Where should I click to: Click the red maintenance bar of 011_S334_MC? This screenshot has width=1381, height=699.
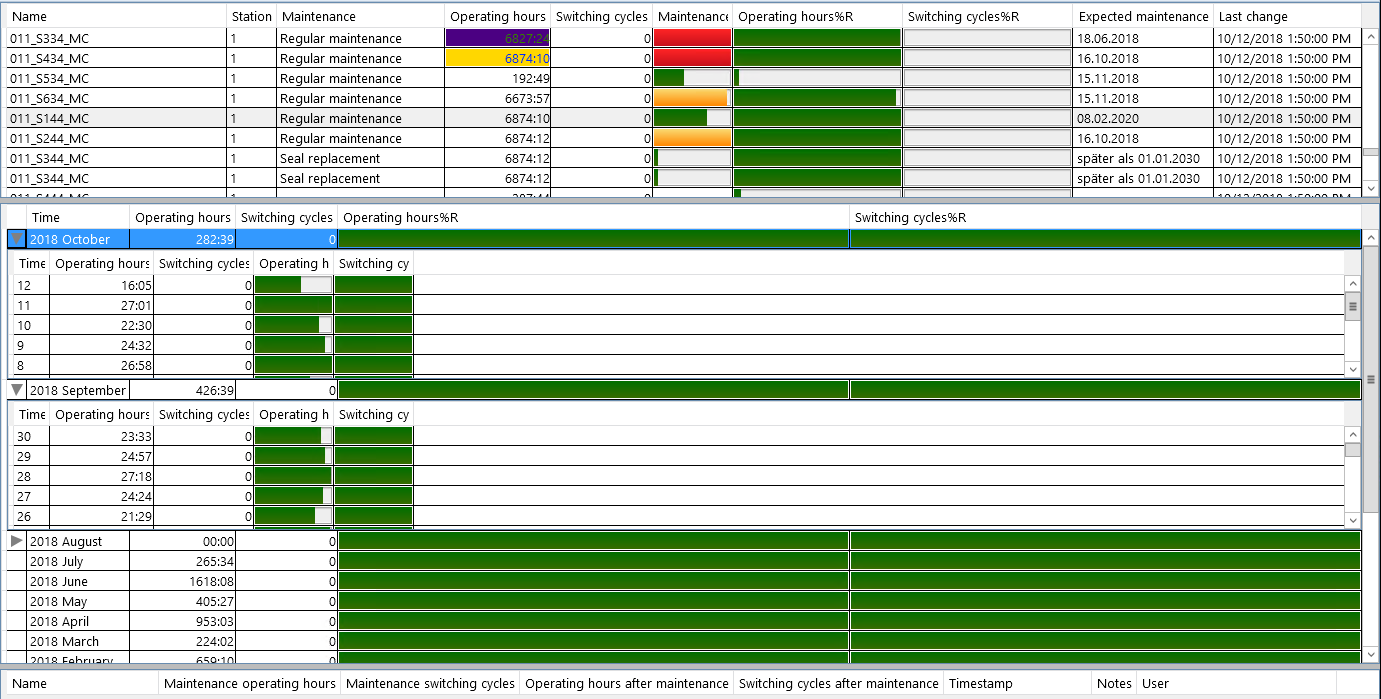pyautogui.click(x=692, y=38)
